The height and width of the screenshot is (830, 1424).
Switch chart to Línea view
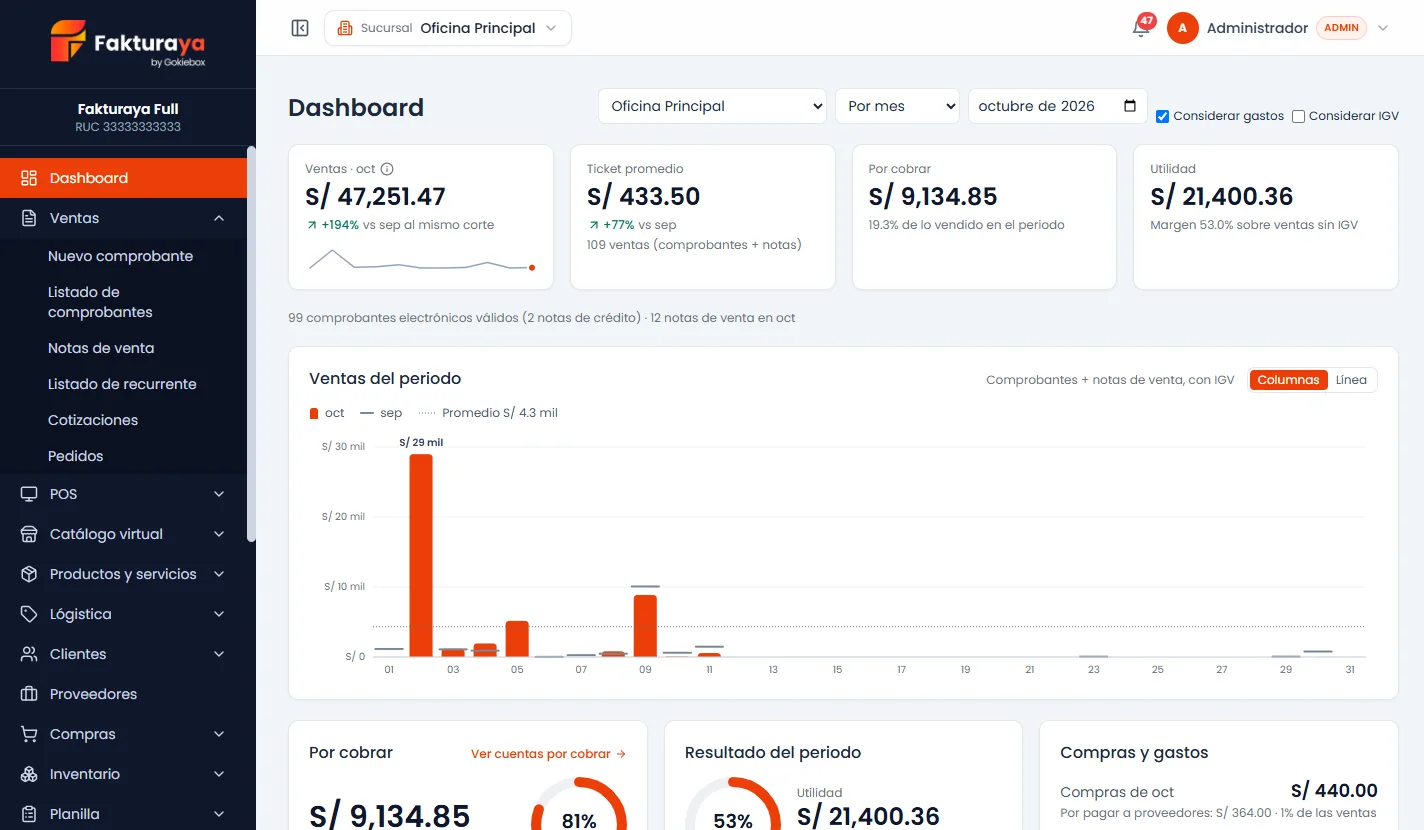(1351, 380)
